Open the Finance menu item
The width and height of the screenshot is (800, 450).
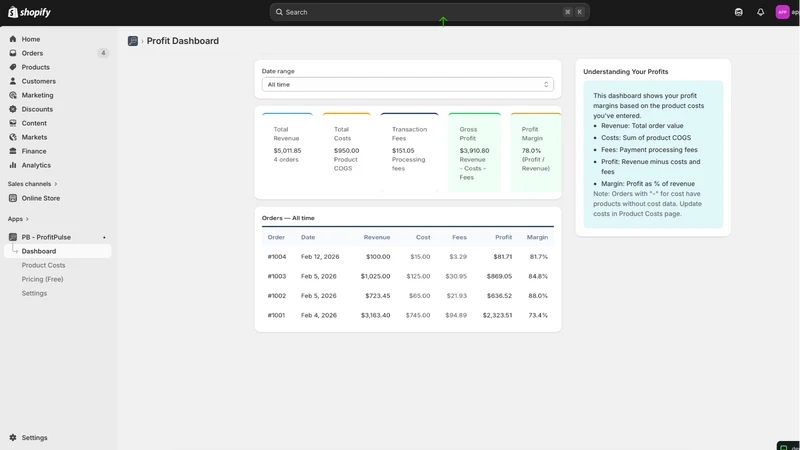pos(34,151)
